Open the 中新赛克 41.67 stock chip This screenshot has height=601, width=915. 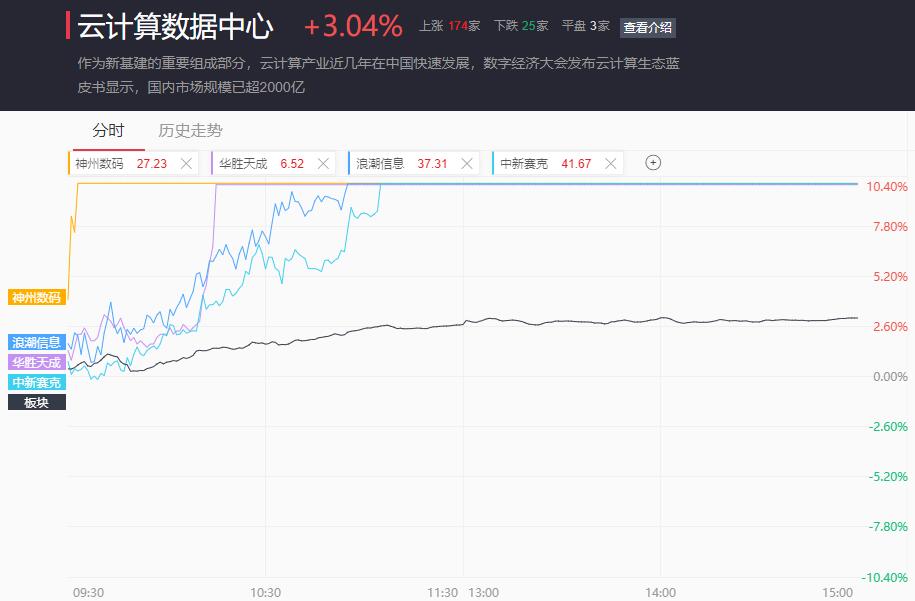click(x=558, y=163)
